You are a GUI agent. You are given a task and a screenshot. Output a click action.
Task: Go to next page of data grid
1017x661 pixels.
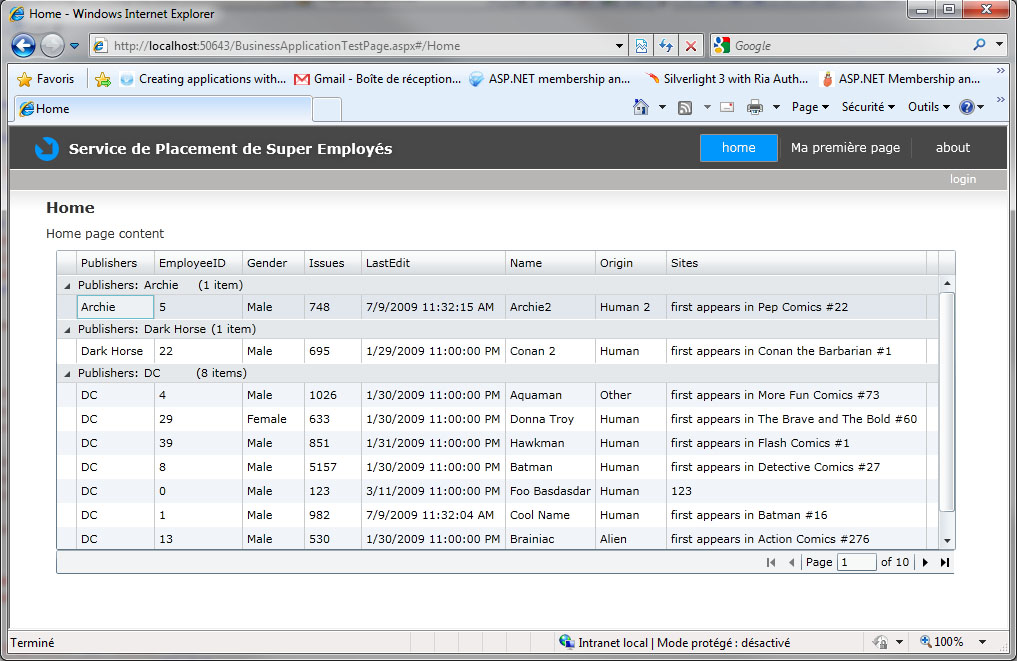925,563
